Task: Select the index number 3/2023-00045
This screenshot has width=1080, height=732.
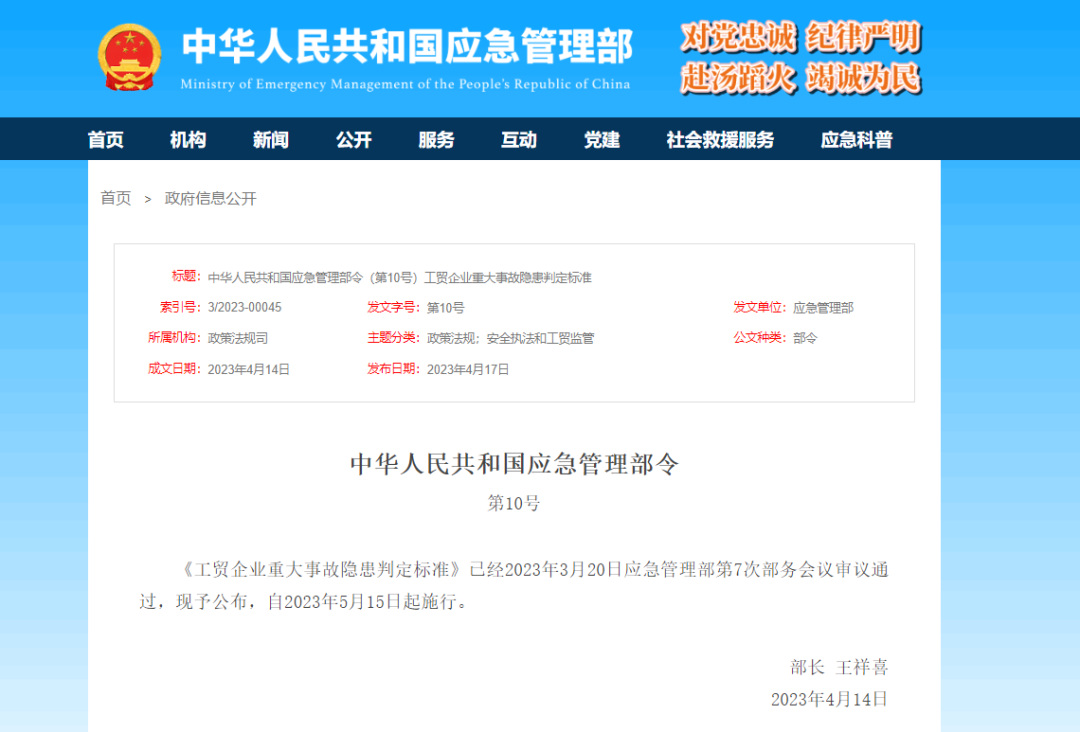Action: point(245,307)
